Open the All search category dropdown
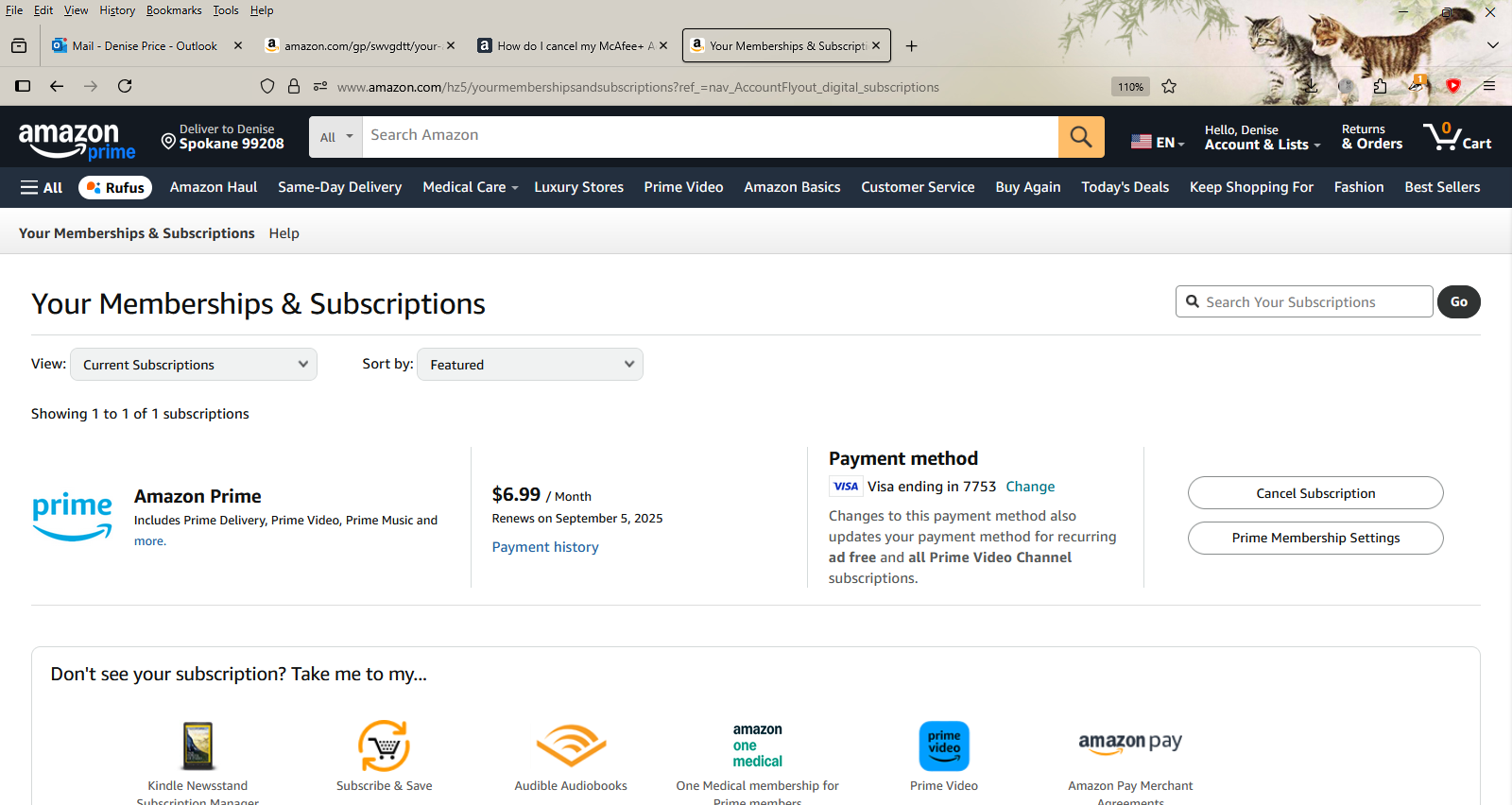 point(335,137)
